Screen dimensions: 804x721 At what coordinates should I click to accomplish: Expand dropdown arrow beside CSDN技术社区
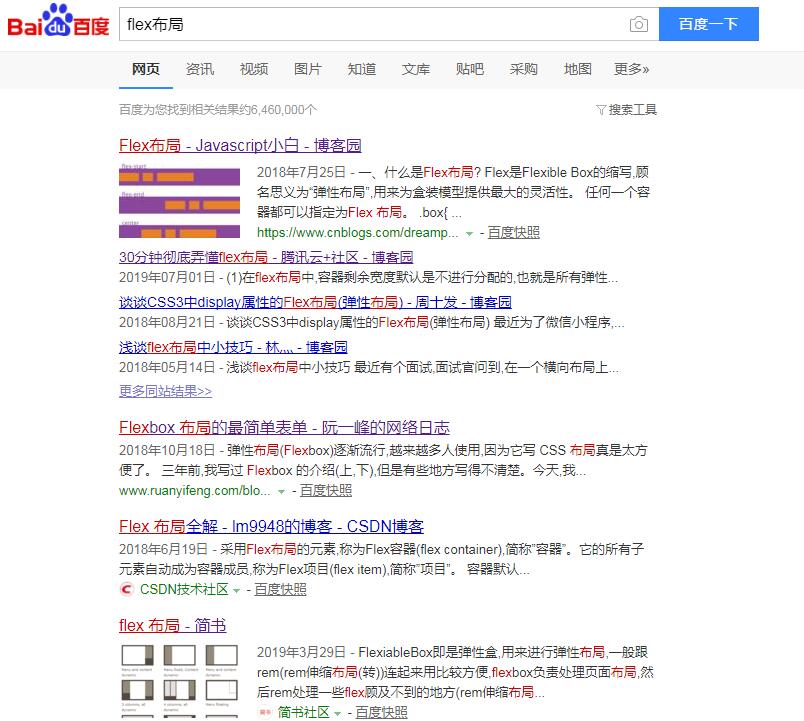tap(236, 591)
